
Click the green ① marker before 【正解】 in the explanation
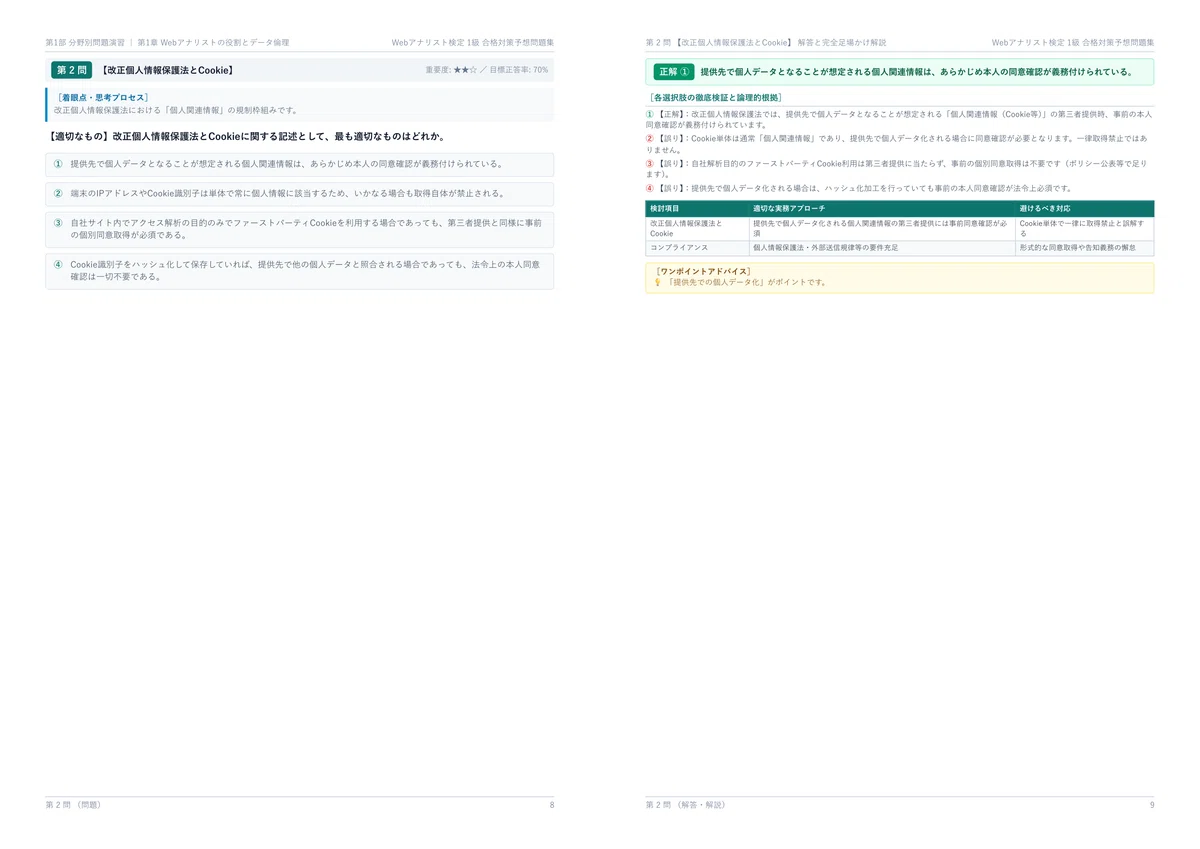click(x=650, y=114)
